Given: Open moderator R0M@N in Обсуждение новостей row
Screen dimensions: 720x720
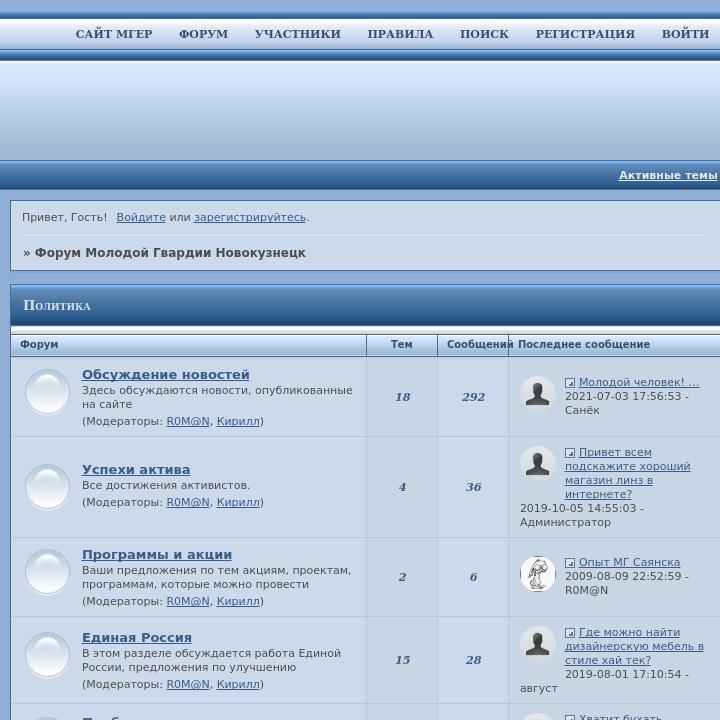Looking at the screenshot, I should pos(188,421).
